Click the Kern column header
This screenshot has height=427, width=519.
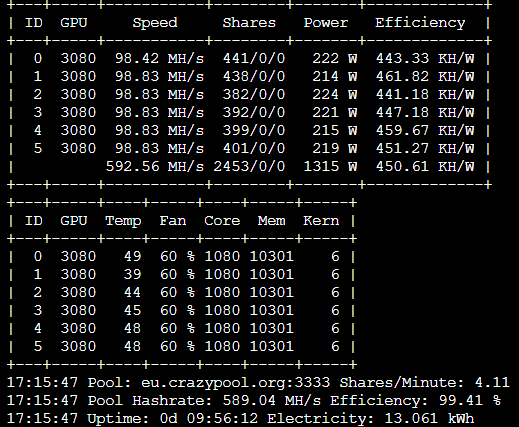pos(321,221)
